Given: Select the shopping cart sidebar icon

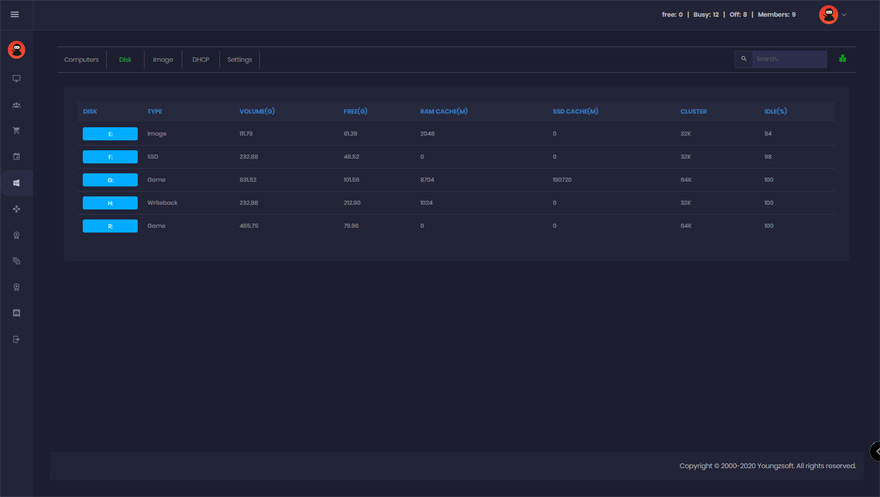Looking at the screenshot, I should pos(16,131).
